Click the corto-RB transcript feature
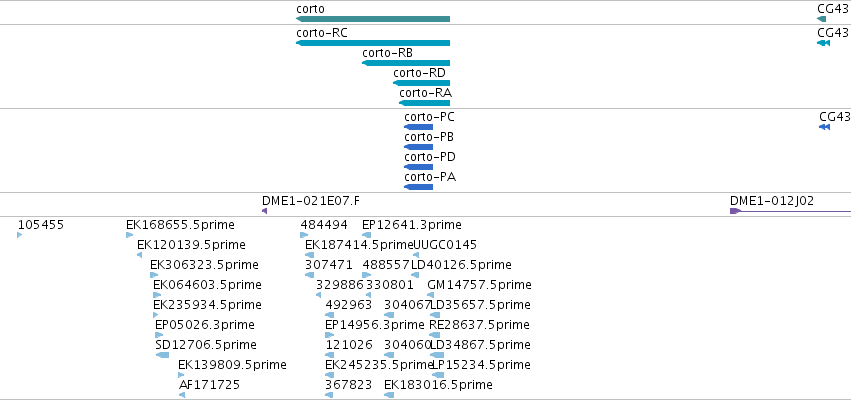This screenshot has width=851, height=400. pos(406,63)
